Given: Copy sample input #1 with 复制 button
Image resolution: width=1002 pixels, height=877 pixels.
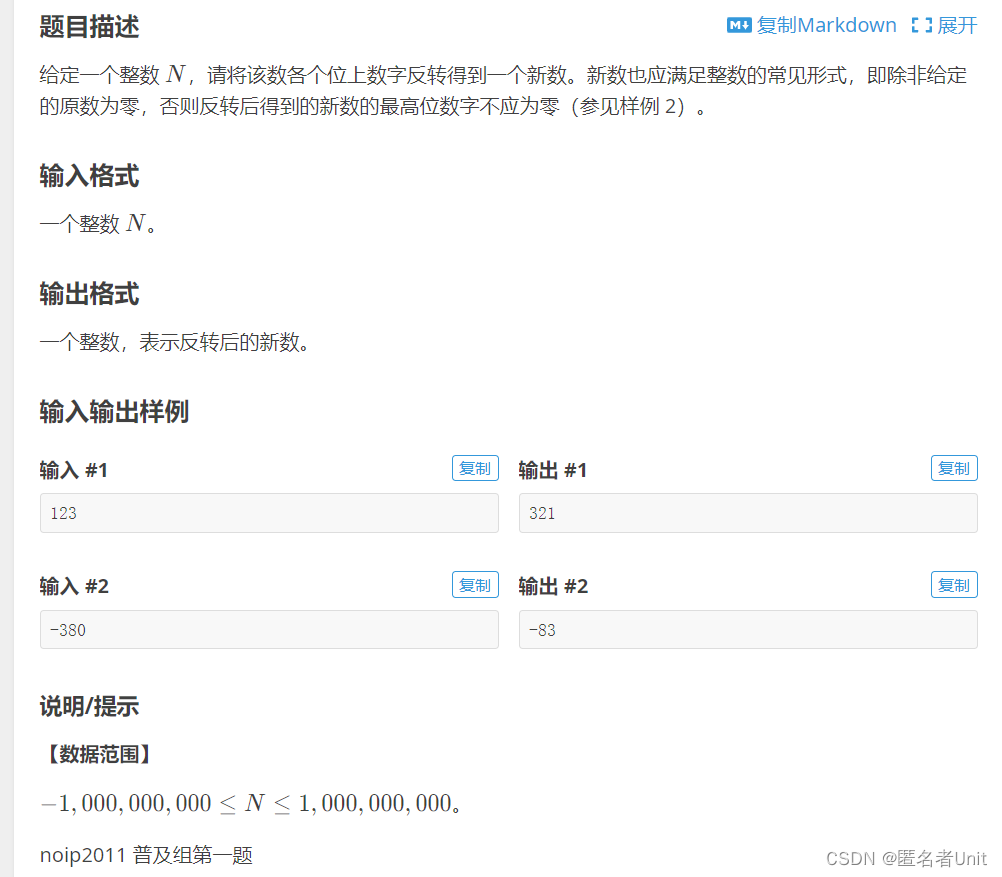Looking at the screenshot, I should (x=475, y=468).
